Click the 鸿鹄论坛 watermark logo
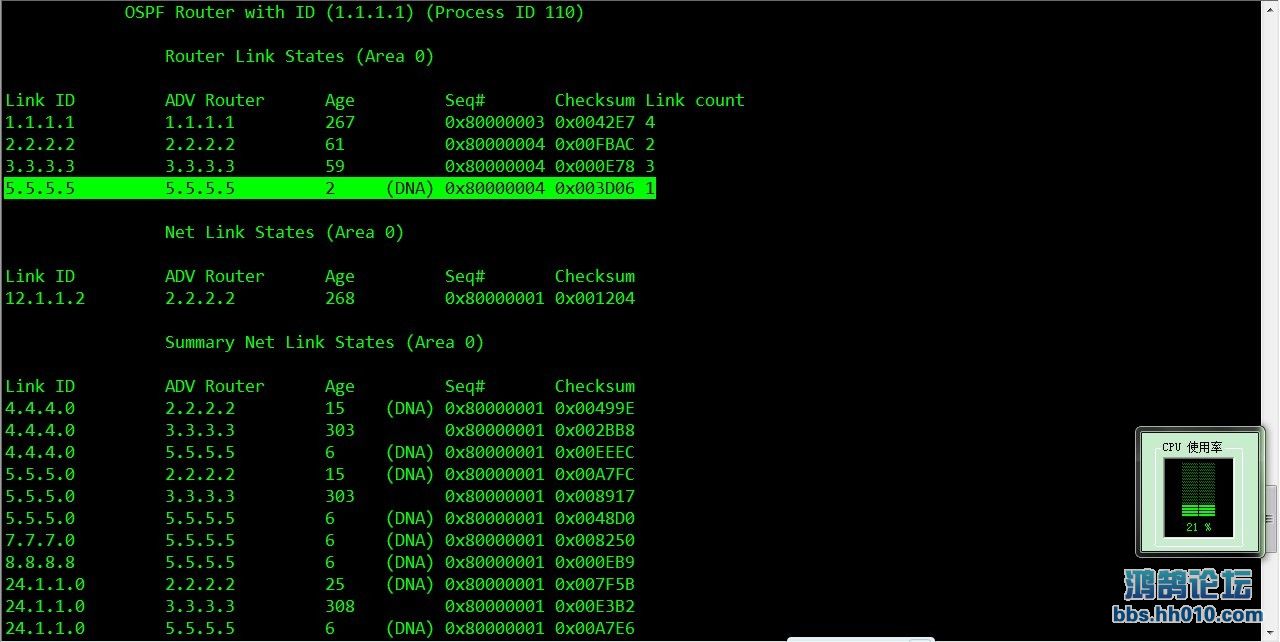 pyautogui.click(x=1187, y=584)
